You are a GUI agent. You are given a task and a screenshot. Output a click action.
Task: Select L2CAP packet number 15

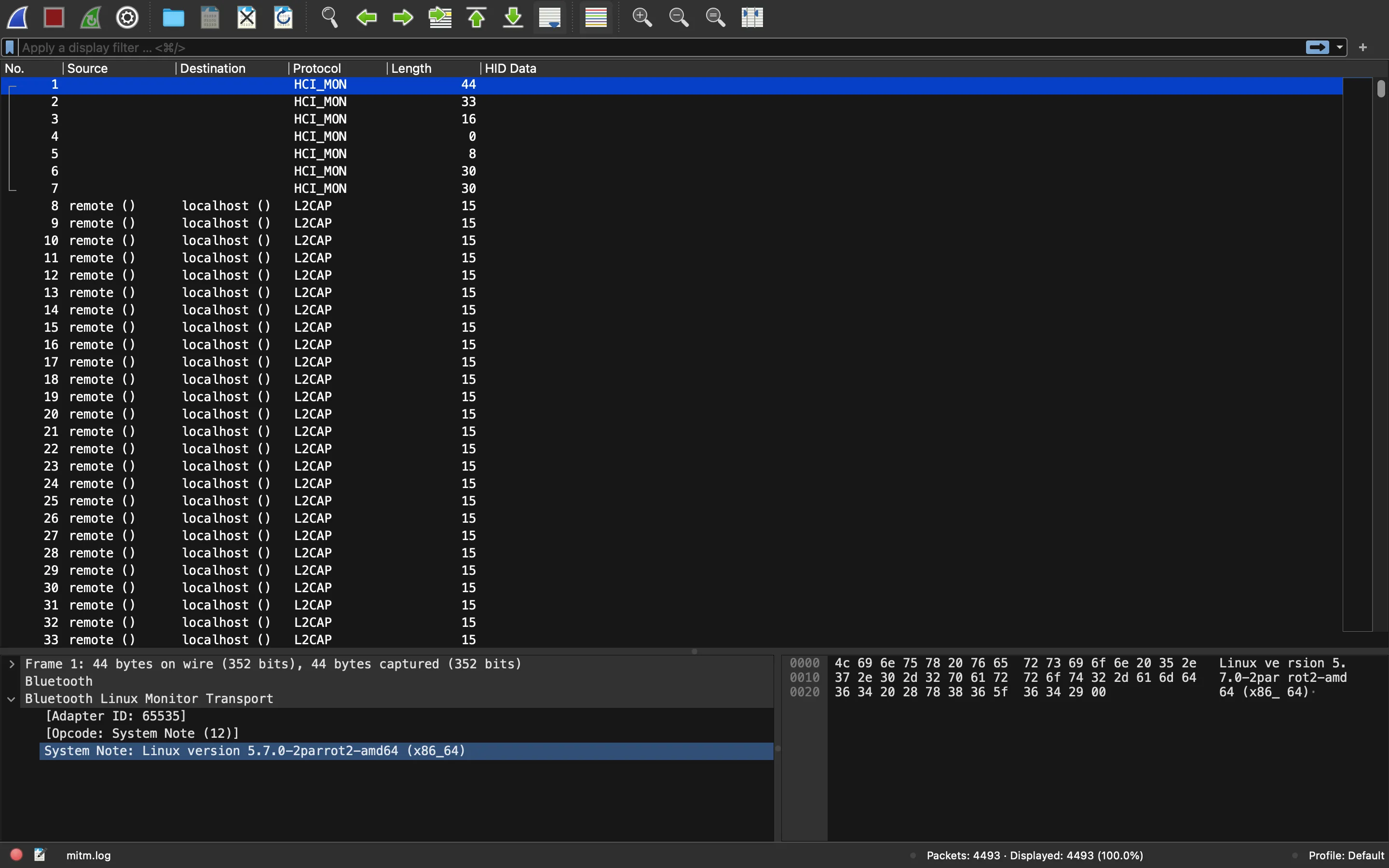point(671,327)
